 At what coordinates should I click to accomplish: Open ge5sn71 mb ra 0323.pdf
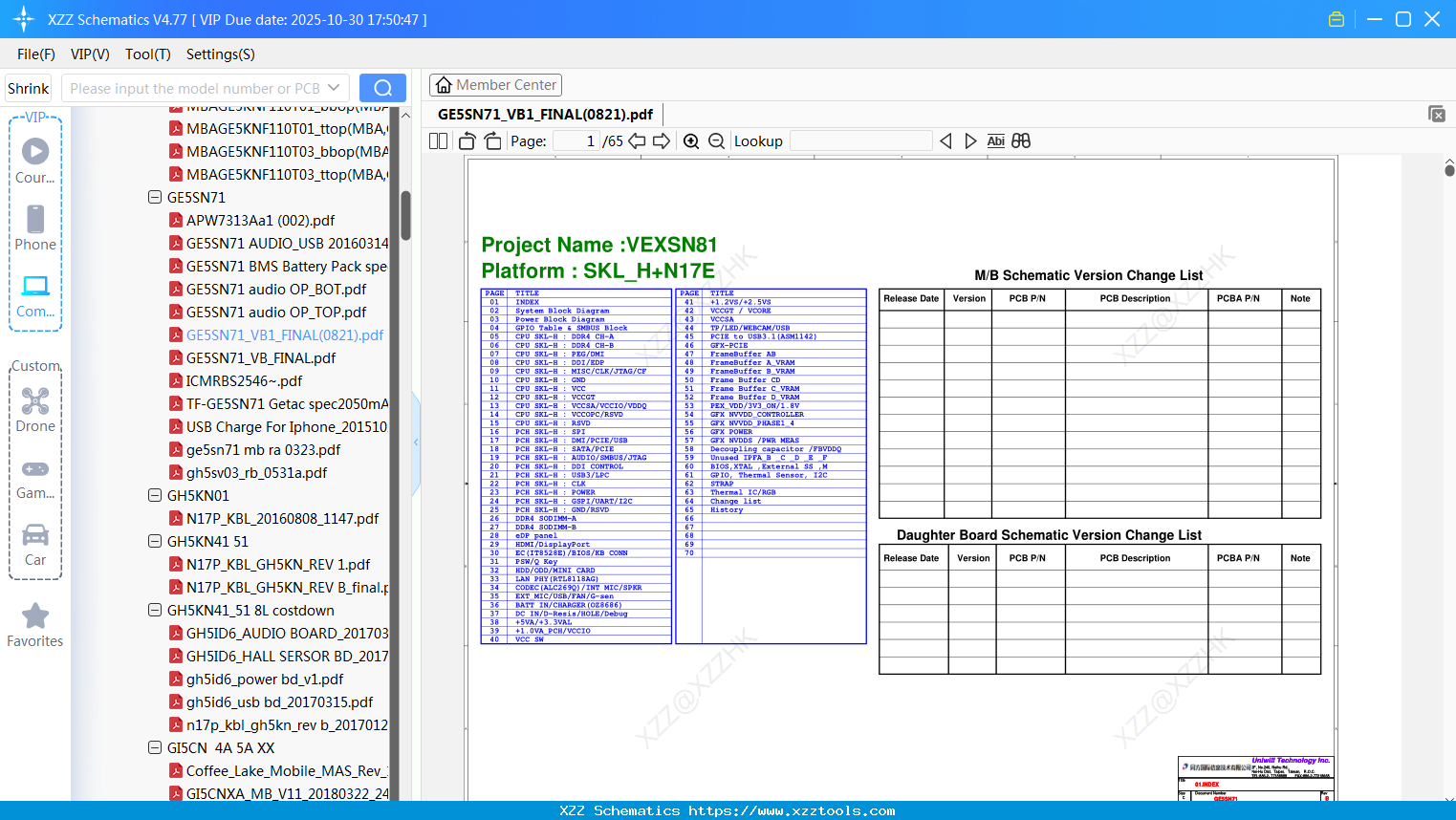(x=255, y=450)
